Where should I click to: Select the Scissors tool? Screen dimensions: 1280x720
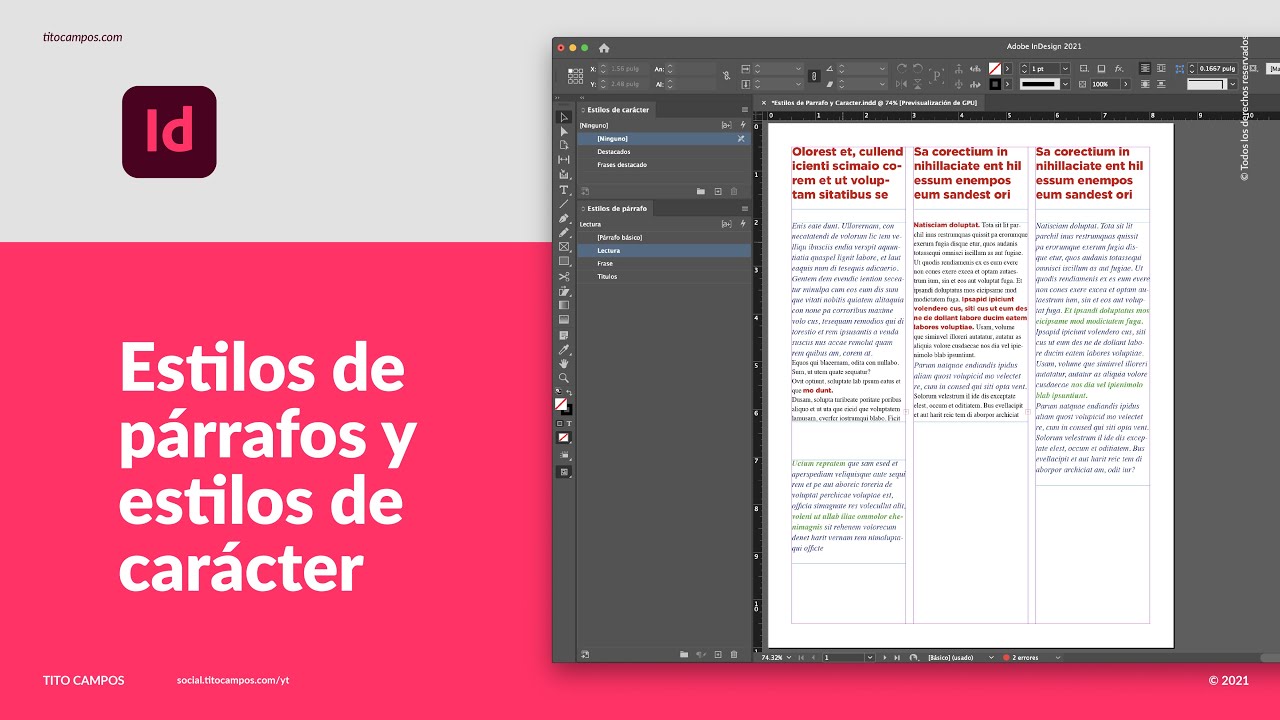tap(564, 276)
